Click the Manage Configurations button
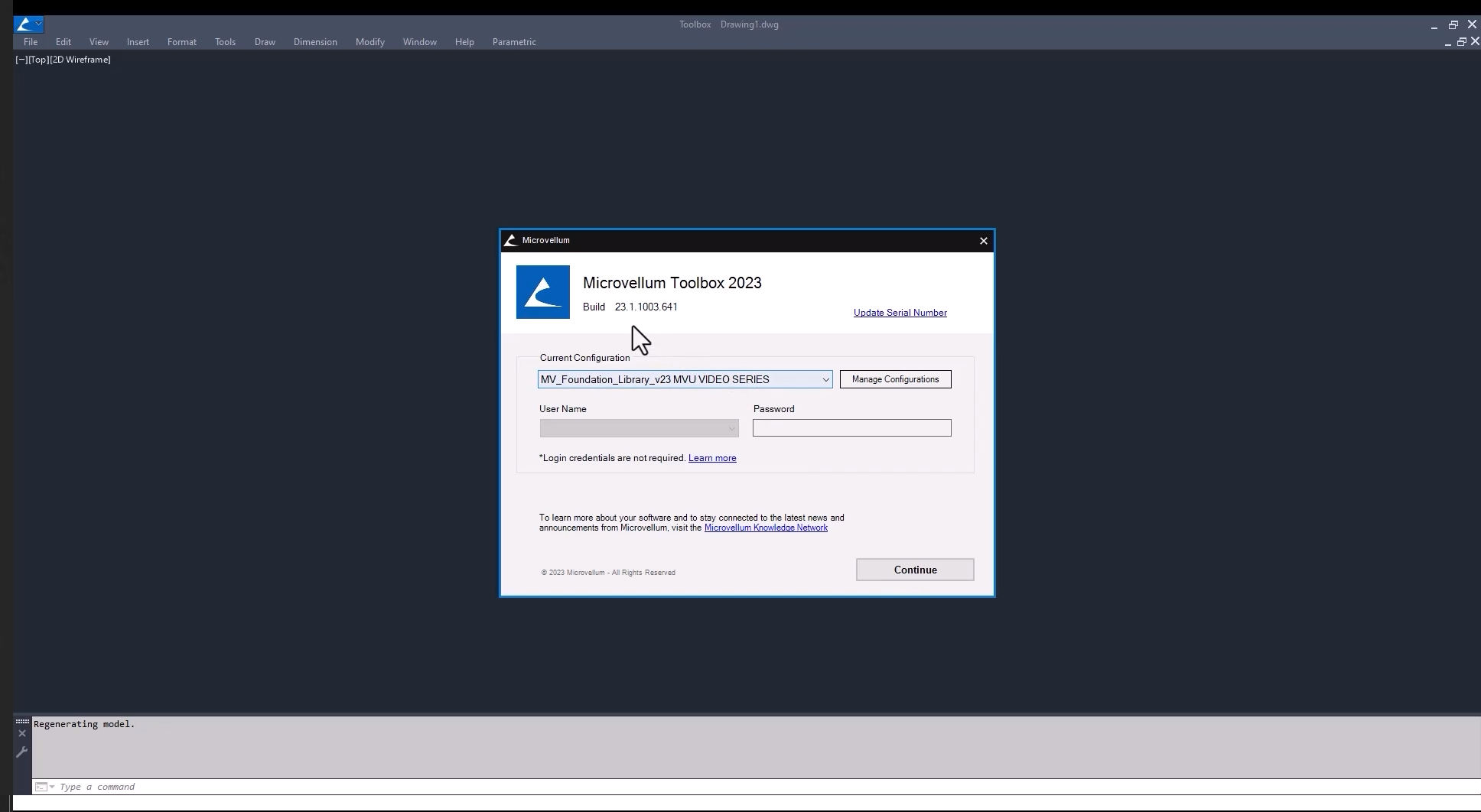 point(896,379)
